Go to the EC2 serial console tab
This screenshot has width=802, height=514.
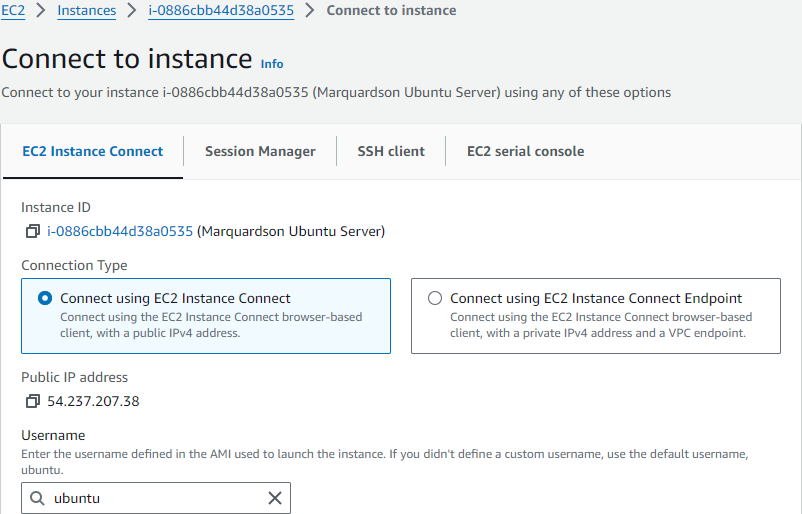click(x=525, y=151)
